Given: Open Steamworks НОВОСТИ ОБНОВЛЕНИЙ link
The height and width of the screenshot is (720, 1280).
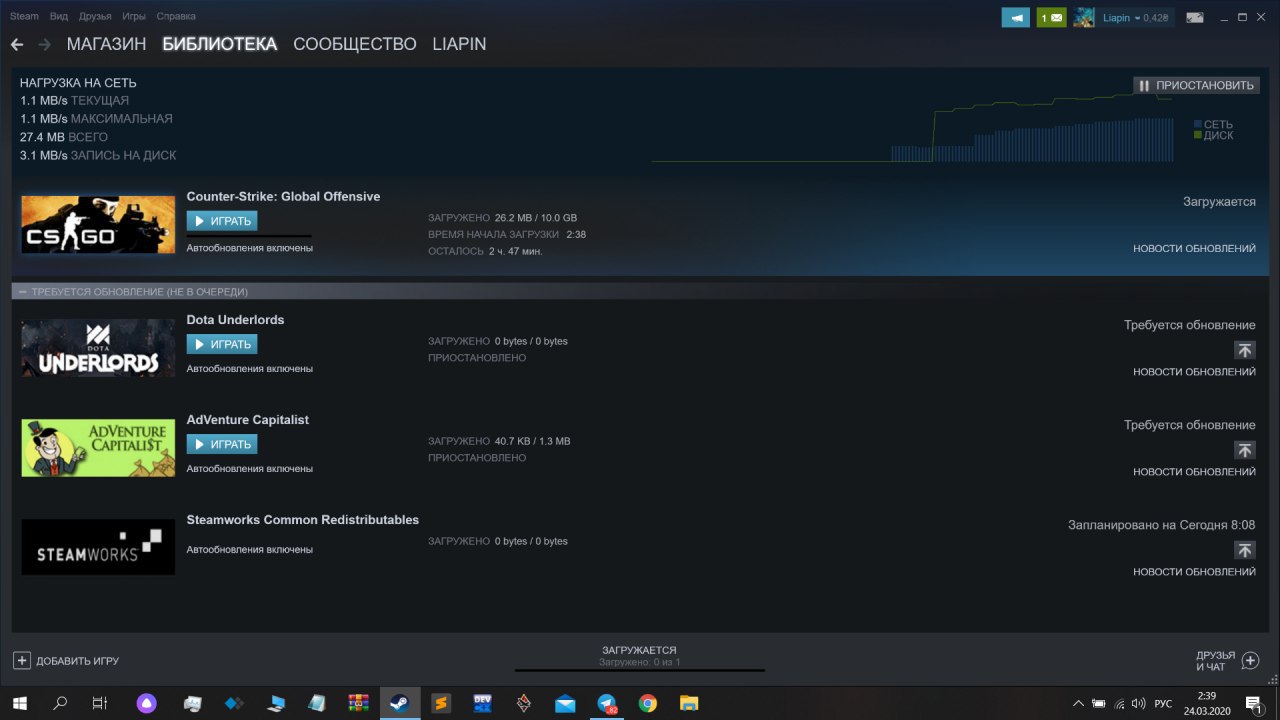Looking at the screenshot, I should click(x=1194, y=572).
